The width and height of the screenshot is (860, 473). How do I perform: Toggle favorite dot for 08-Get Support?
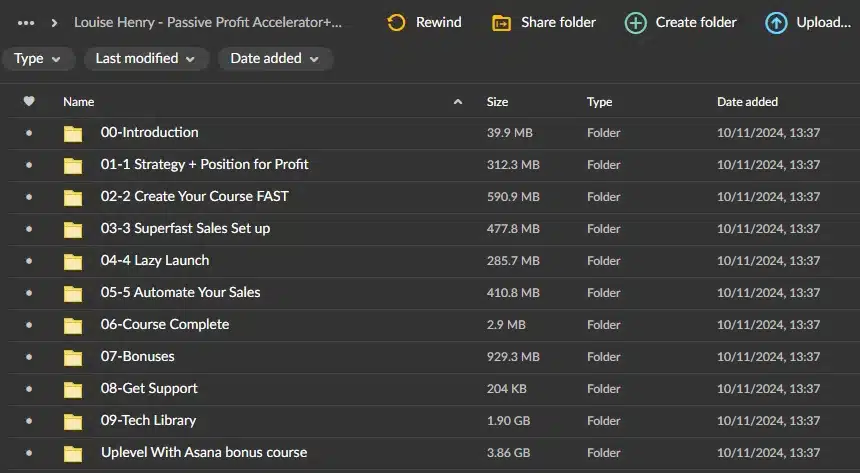(29, 388)
